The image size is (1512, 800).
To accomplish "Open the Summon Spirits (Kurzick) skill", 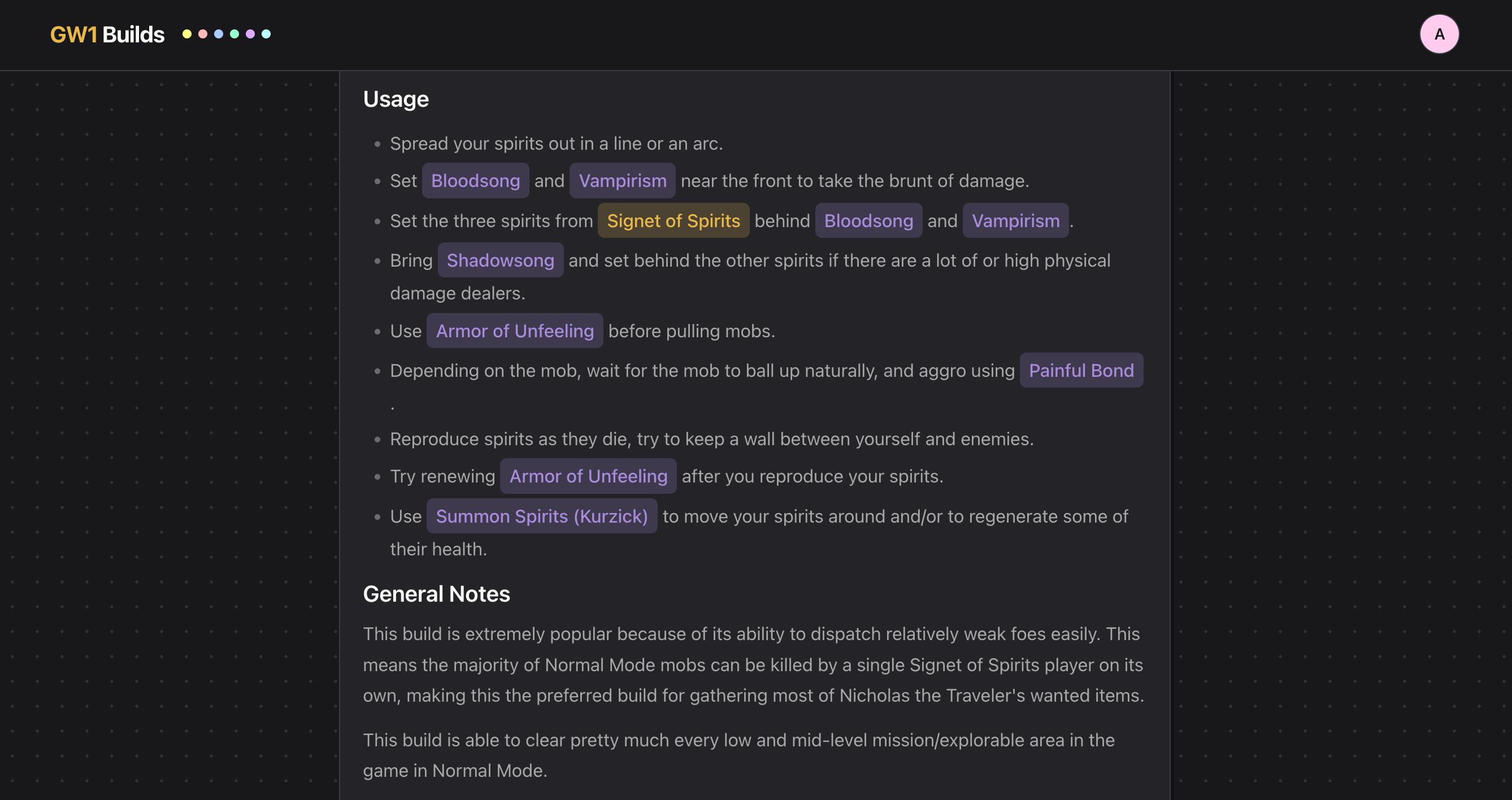I will (542, 516).
